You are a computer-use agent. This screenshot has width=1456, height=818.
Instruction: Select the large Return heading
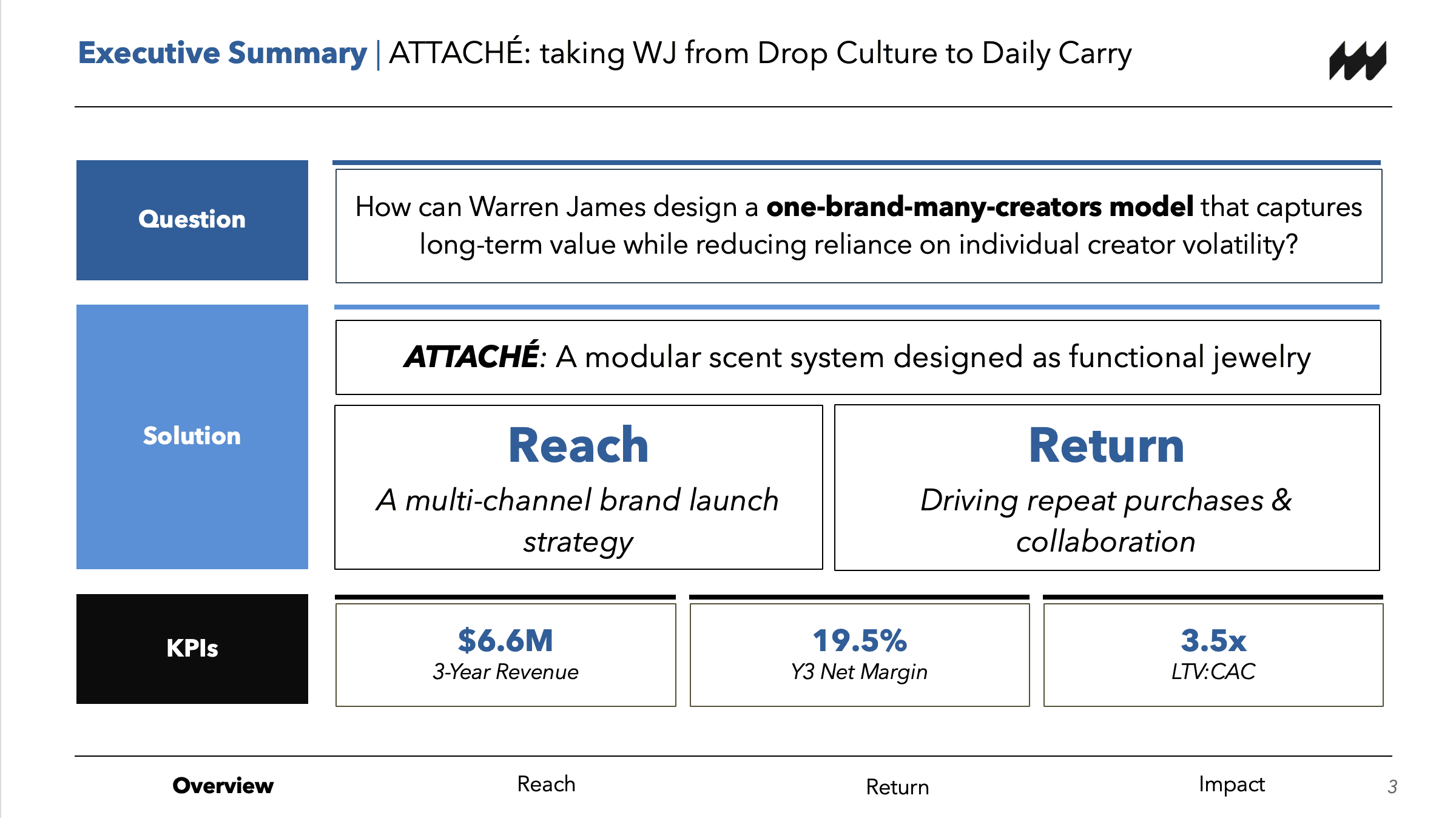coord(1106,445)
